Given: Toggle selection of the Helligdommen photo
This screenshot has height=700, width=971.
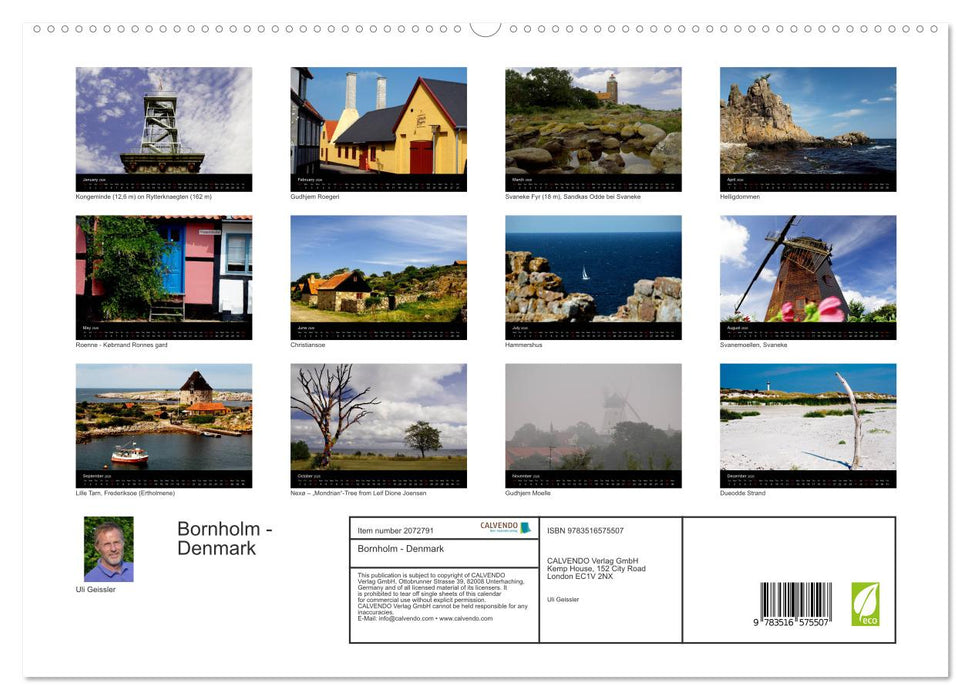Looking at the screenshot, I should click(808, 126).
